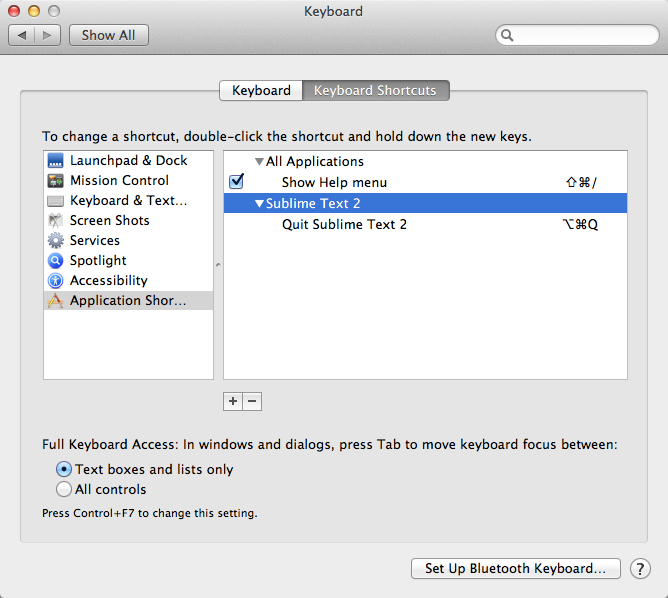This screenshot has width=668, height=598.
Task: Click the Application Shortcuts icon
Action: click(55, 301)
